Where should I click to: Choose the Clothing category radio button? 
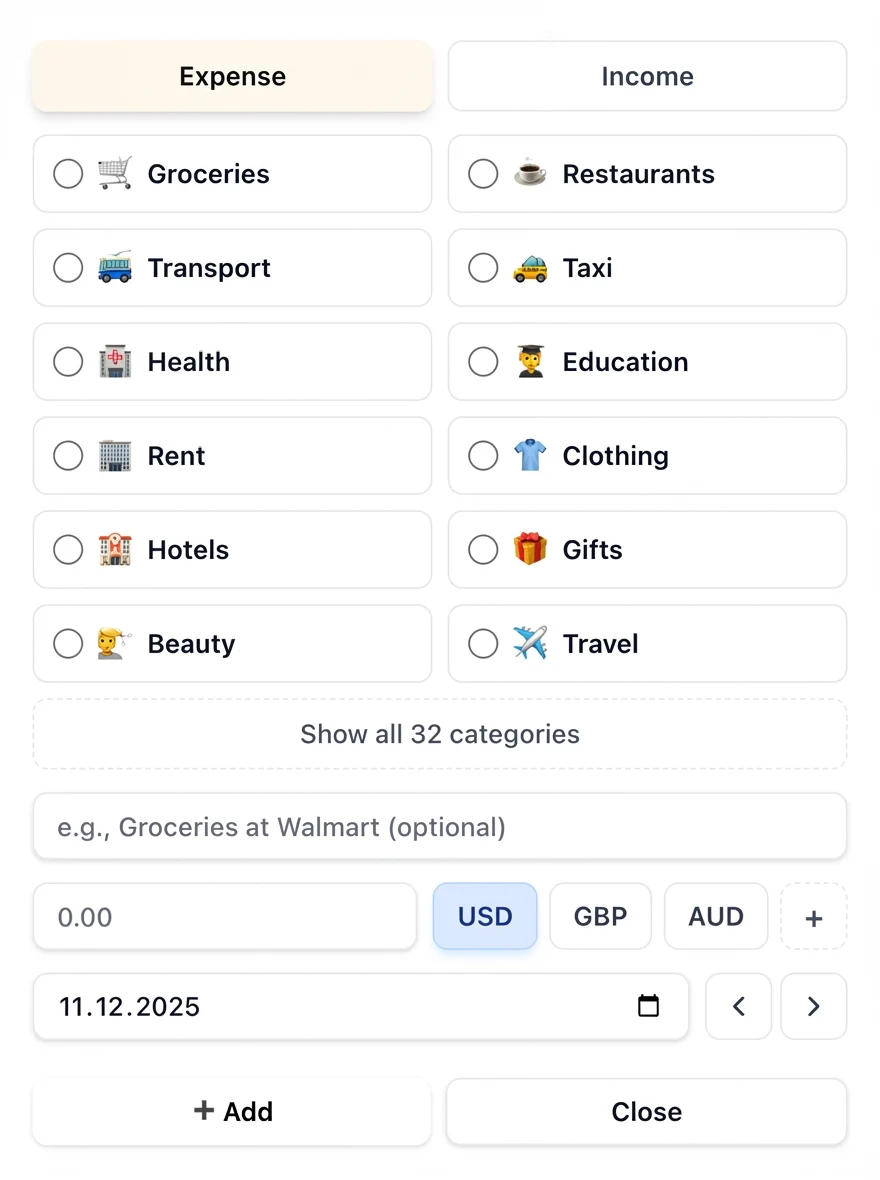[x=483, y=455]
